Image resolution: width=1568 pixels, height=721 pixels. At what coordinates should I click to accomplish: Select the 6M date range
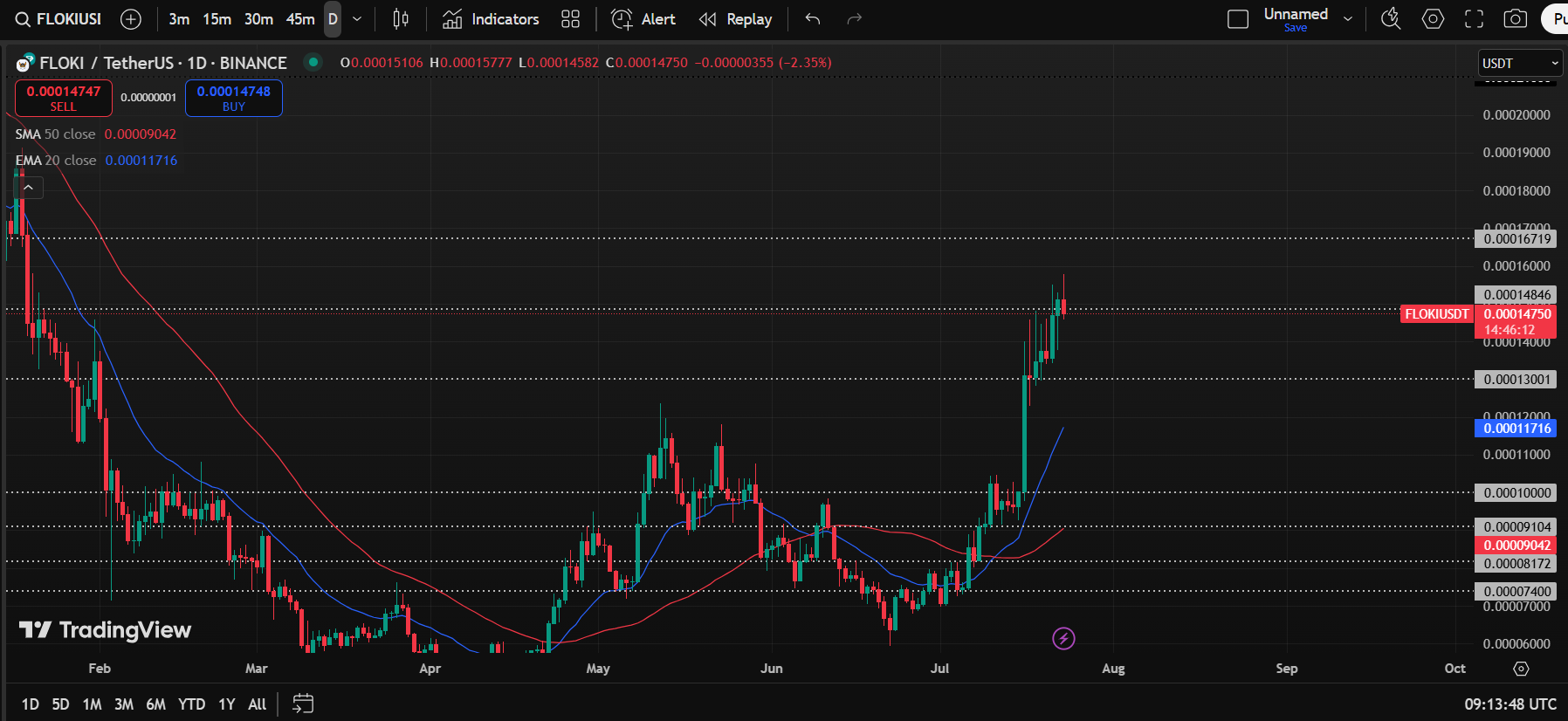coord(156,704)
